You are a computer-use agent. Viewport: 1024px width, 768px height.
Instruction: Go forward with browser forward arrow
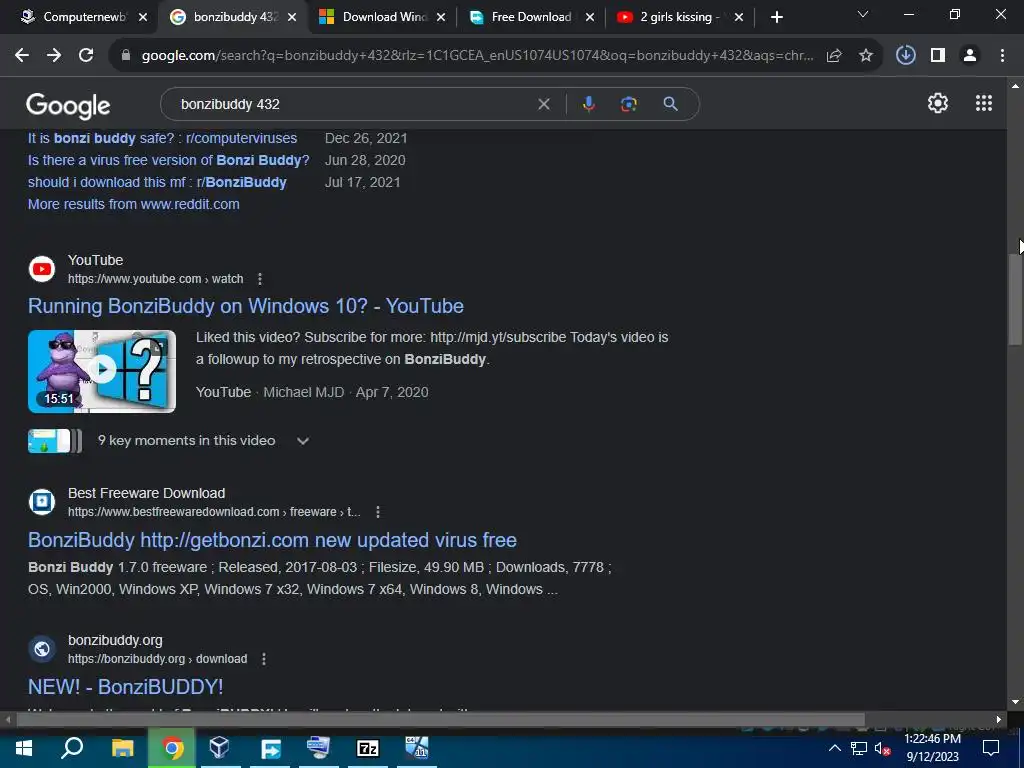tap(54, 56)
